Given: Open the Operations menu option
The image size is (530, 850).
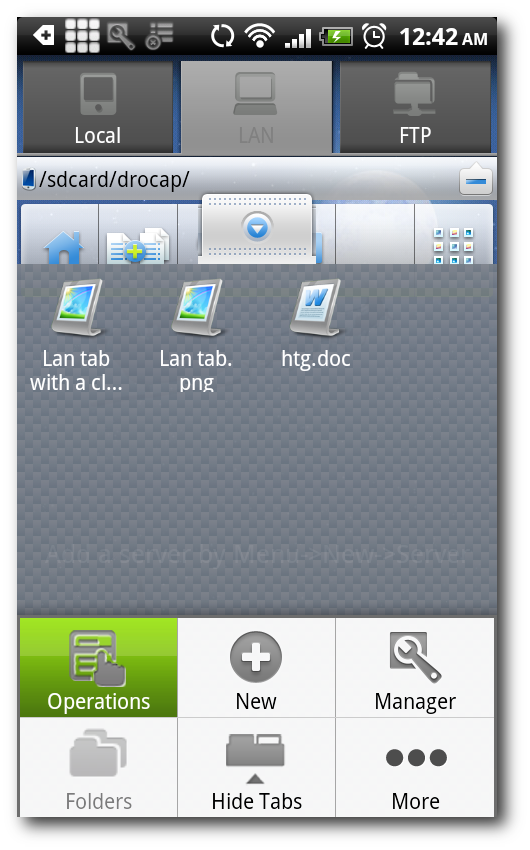Looking at the screenshot, I should (99, 667).
